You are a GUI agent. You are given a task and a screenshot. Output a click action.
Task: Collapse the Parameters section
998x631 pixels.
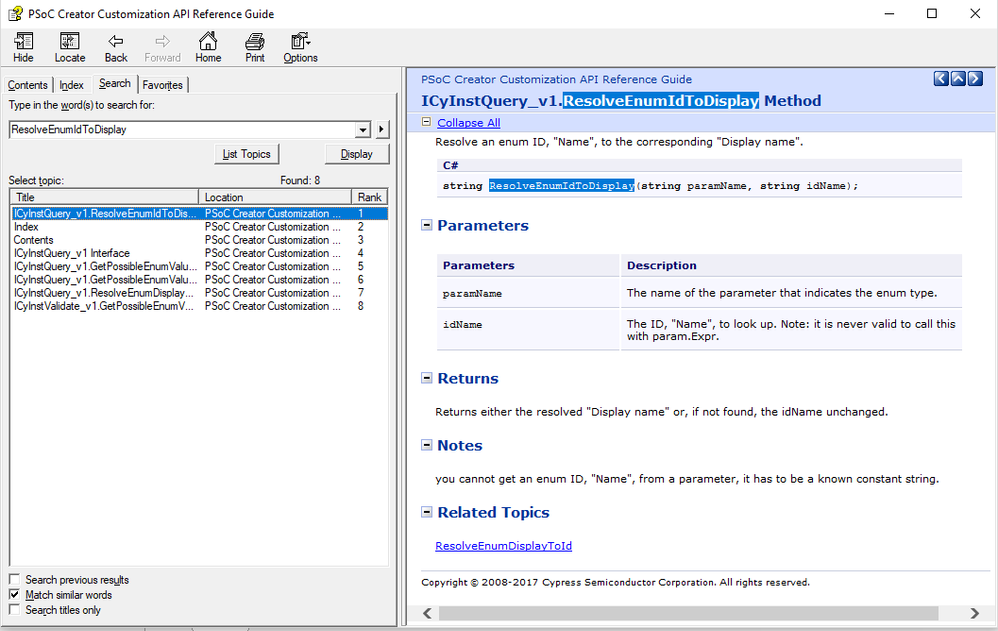point(426,225)
